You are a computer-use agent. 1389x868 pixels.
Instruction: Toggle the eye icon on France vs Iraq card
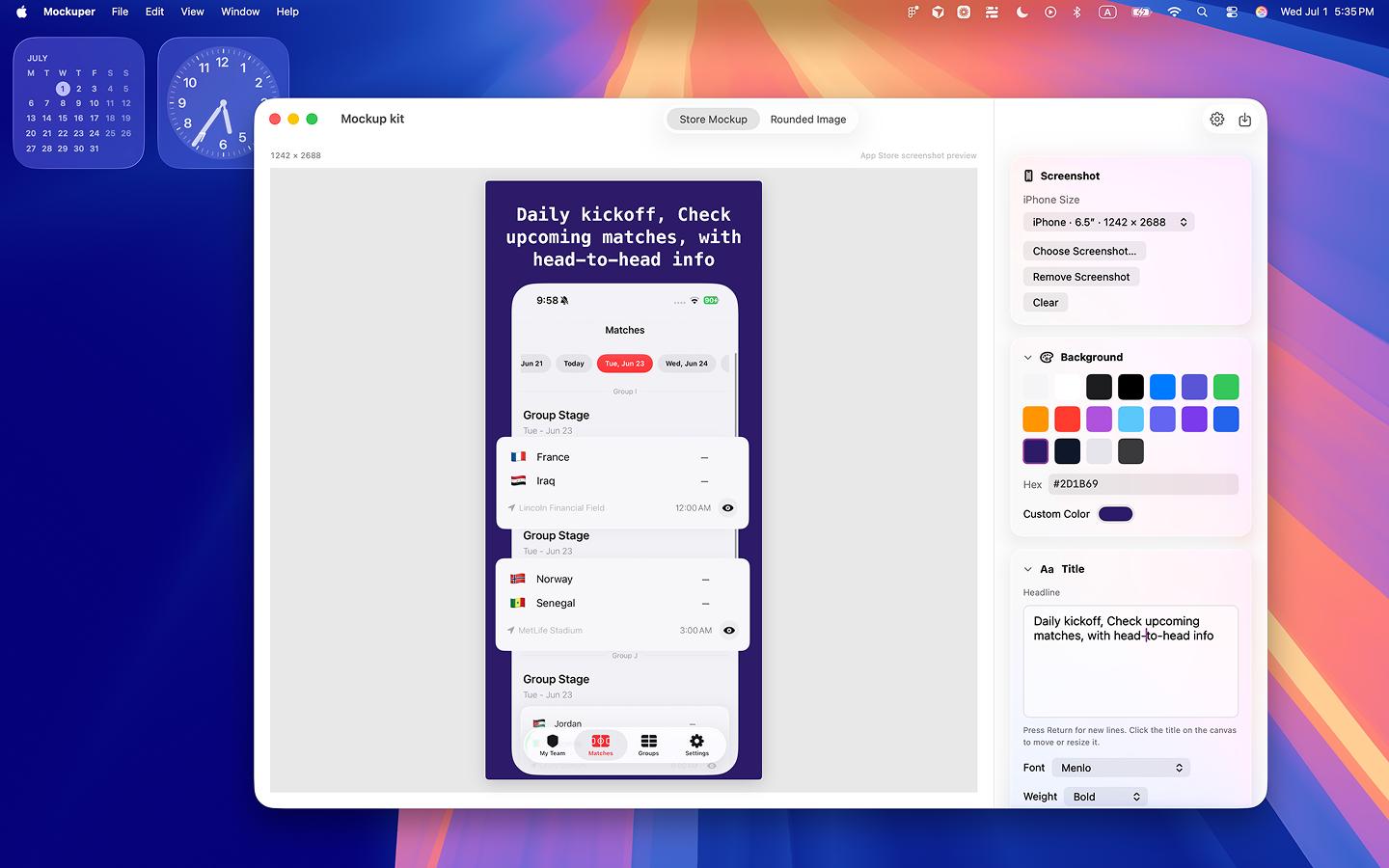tap(728, 507)
